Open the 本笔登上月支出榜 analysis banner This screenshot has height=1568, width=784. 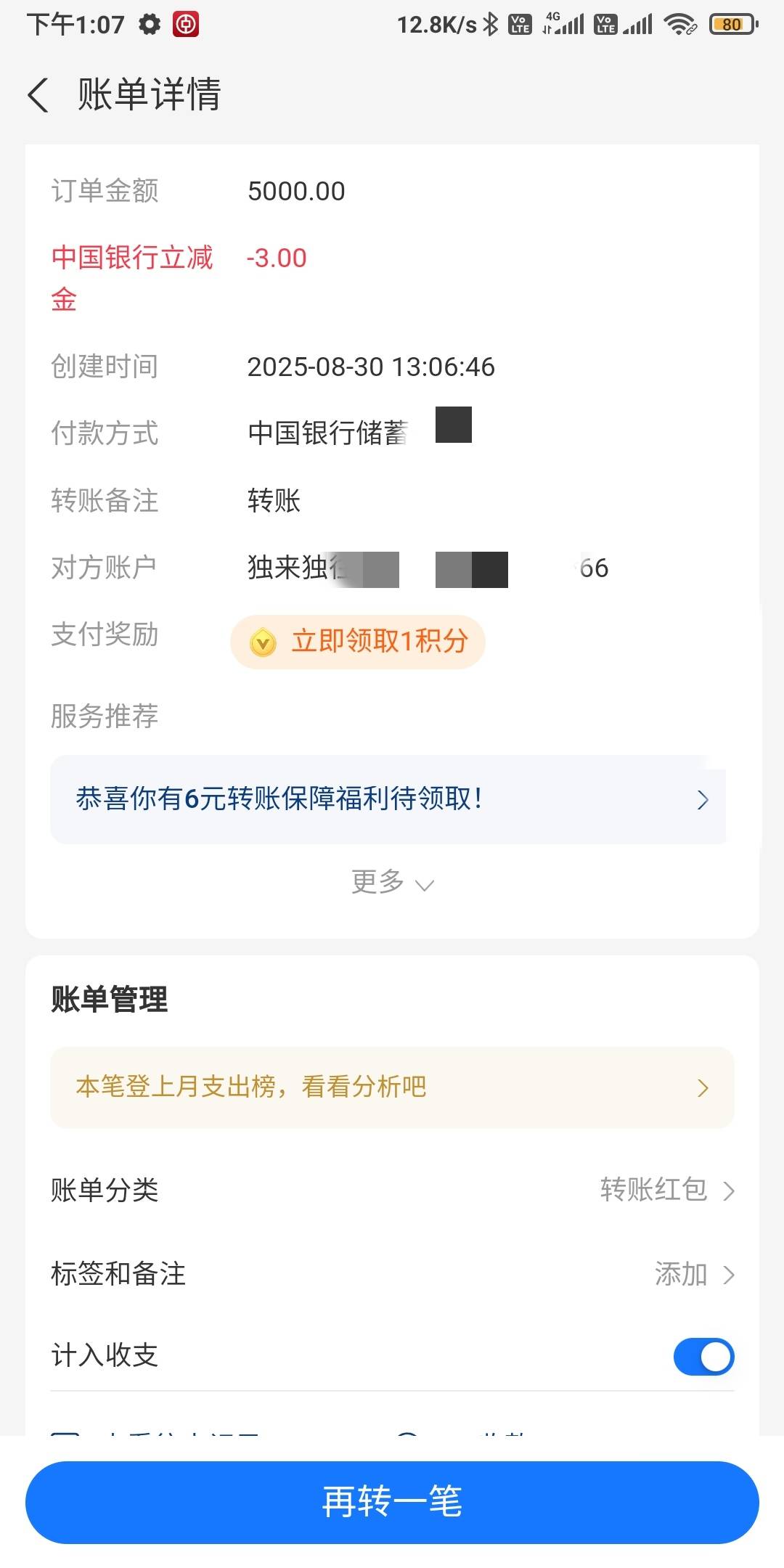click(x=392, y=1087)
